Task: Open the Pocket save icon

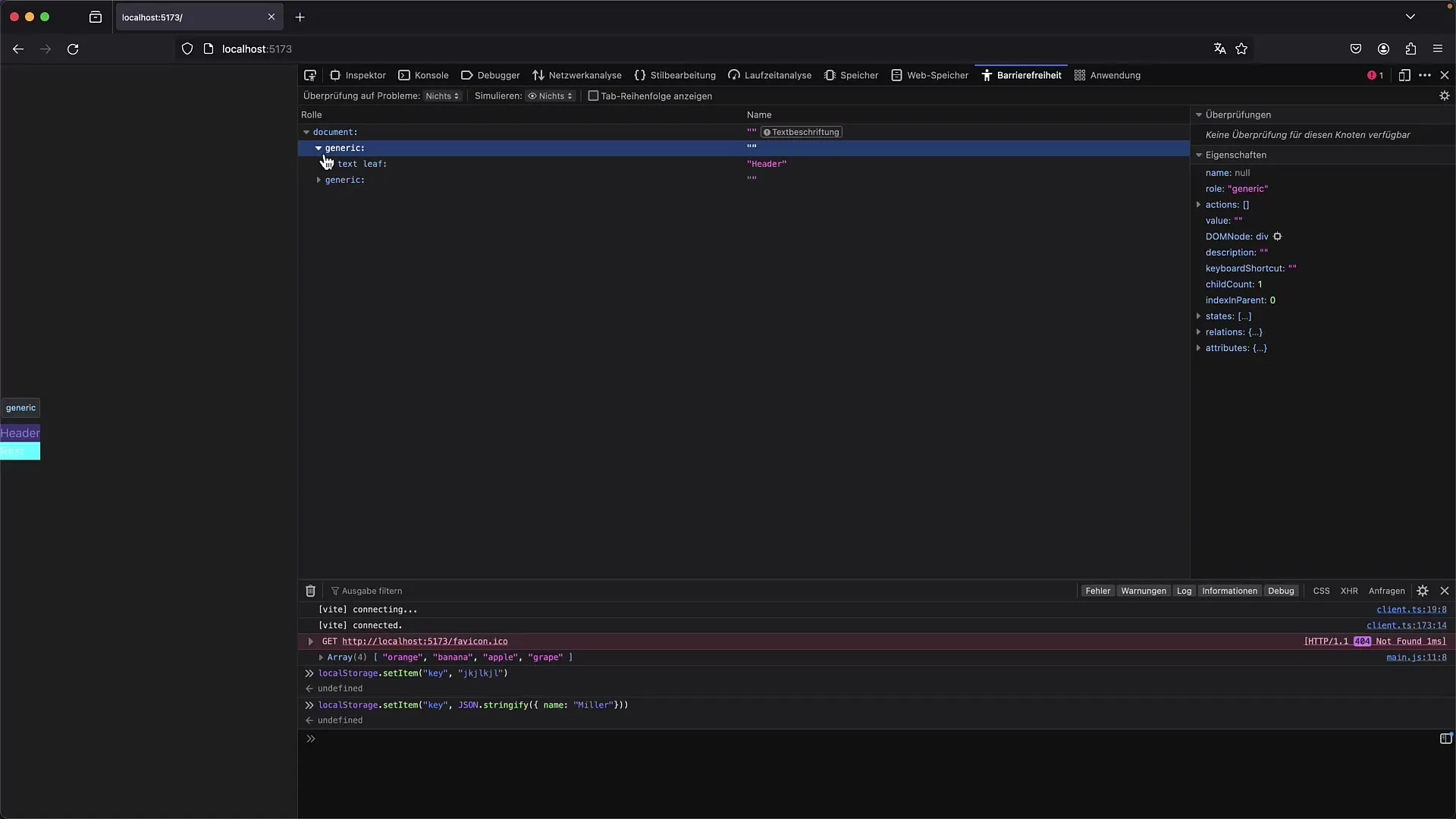Action: click(x=1356, y=49)
